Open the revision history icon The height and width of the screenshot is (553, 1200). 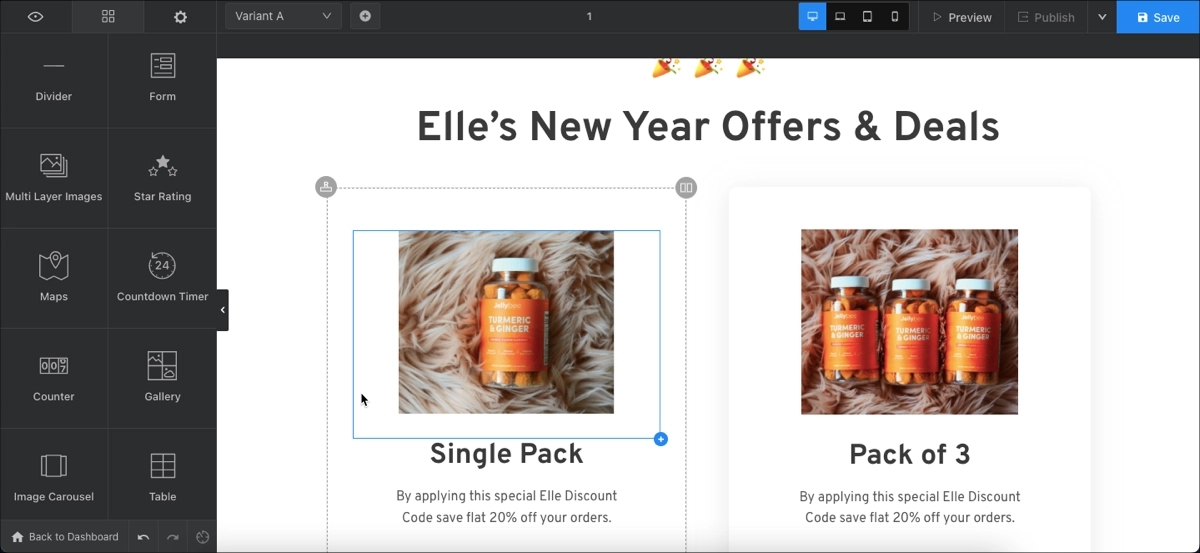coord(203,537)
